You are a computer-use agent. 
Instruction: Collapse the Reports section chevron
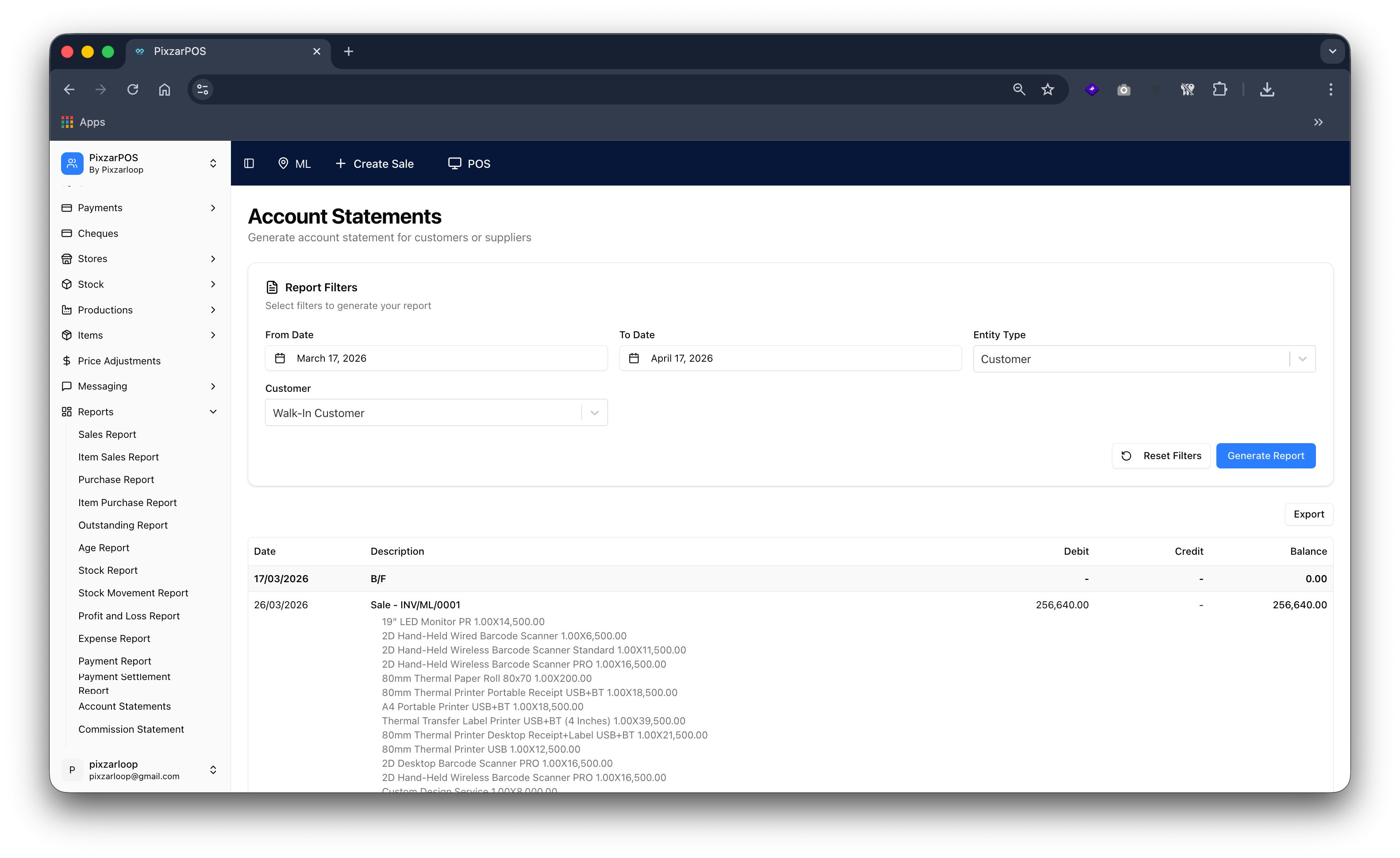tap(213, 411)
